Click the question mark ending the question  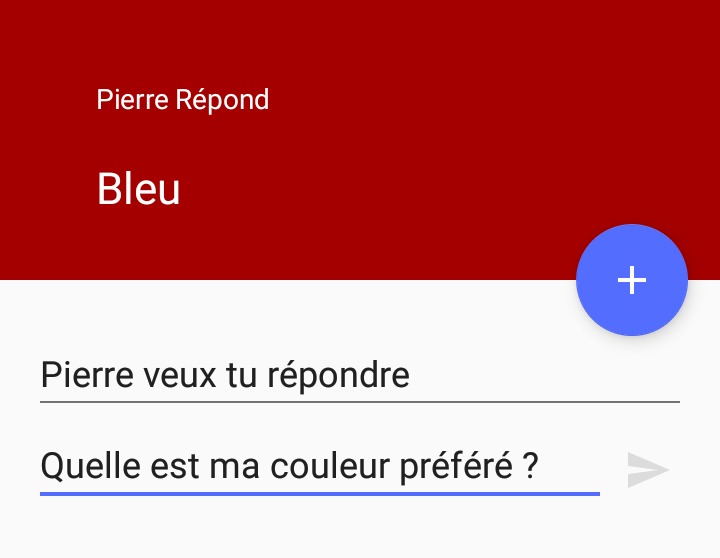[531, 466]
